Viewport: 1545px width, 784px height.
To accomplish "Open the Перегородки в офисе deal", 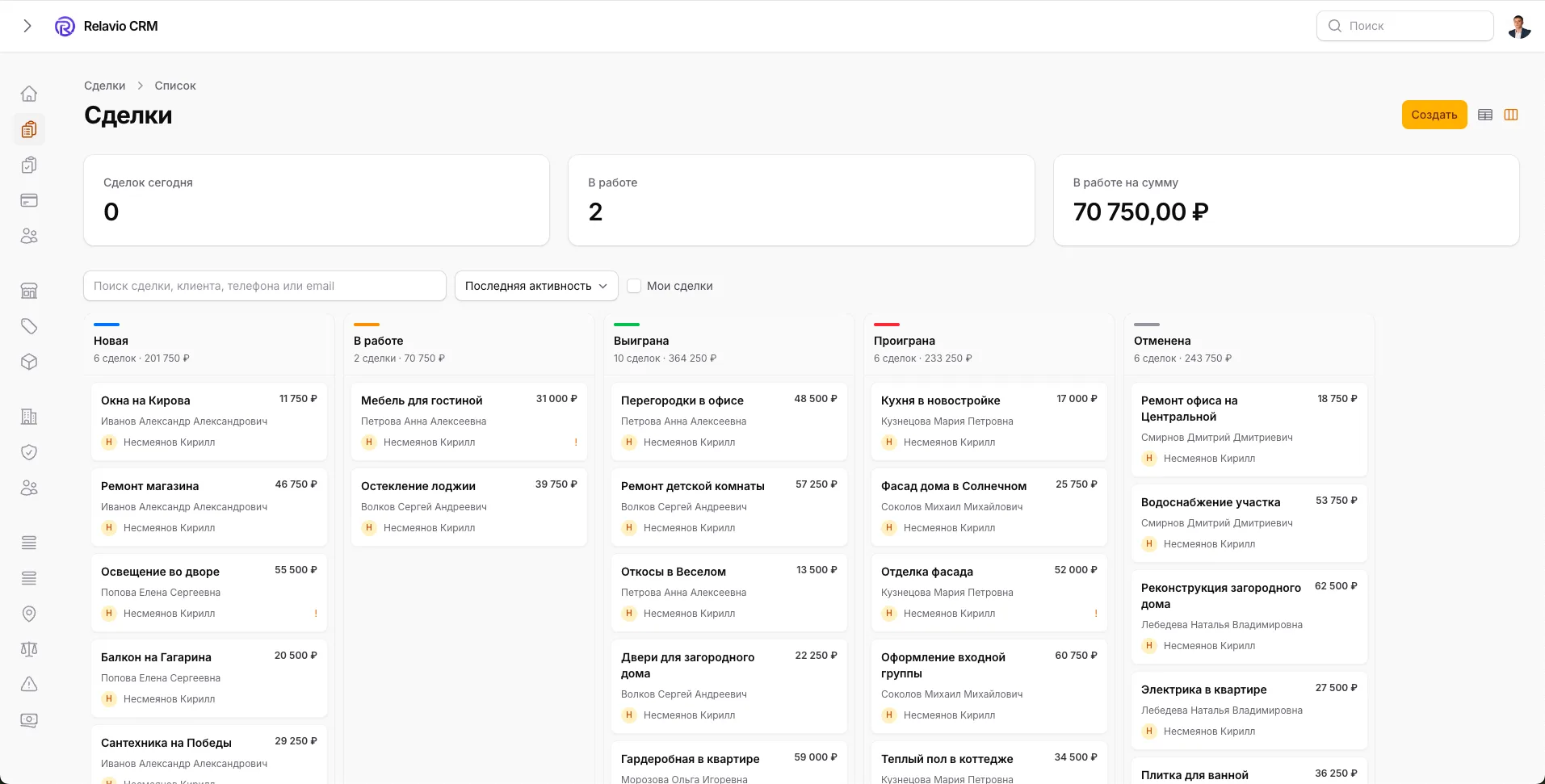I will (729, 421).
